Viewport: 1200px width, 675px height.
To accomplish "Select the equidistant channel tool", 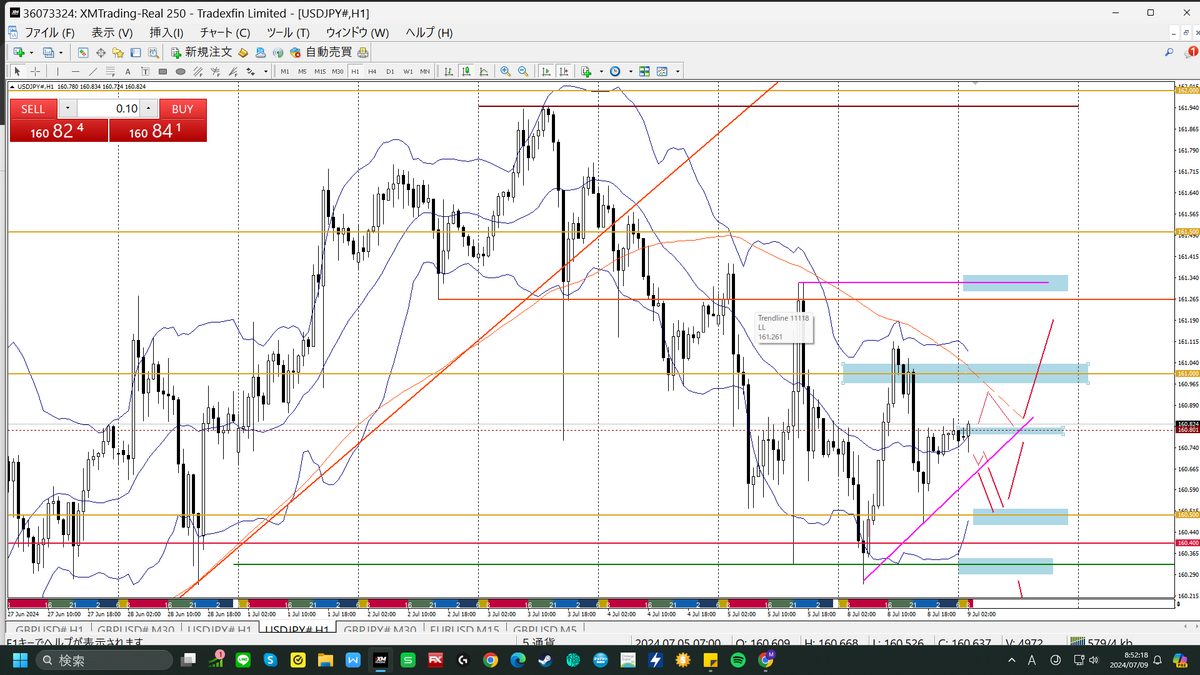I will 198,71.
